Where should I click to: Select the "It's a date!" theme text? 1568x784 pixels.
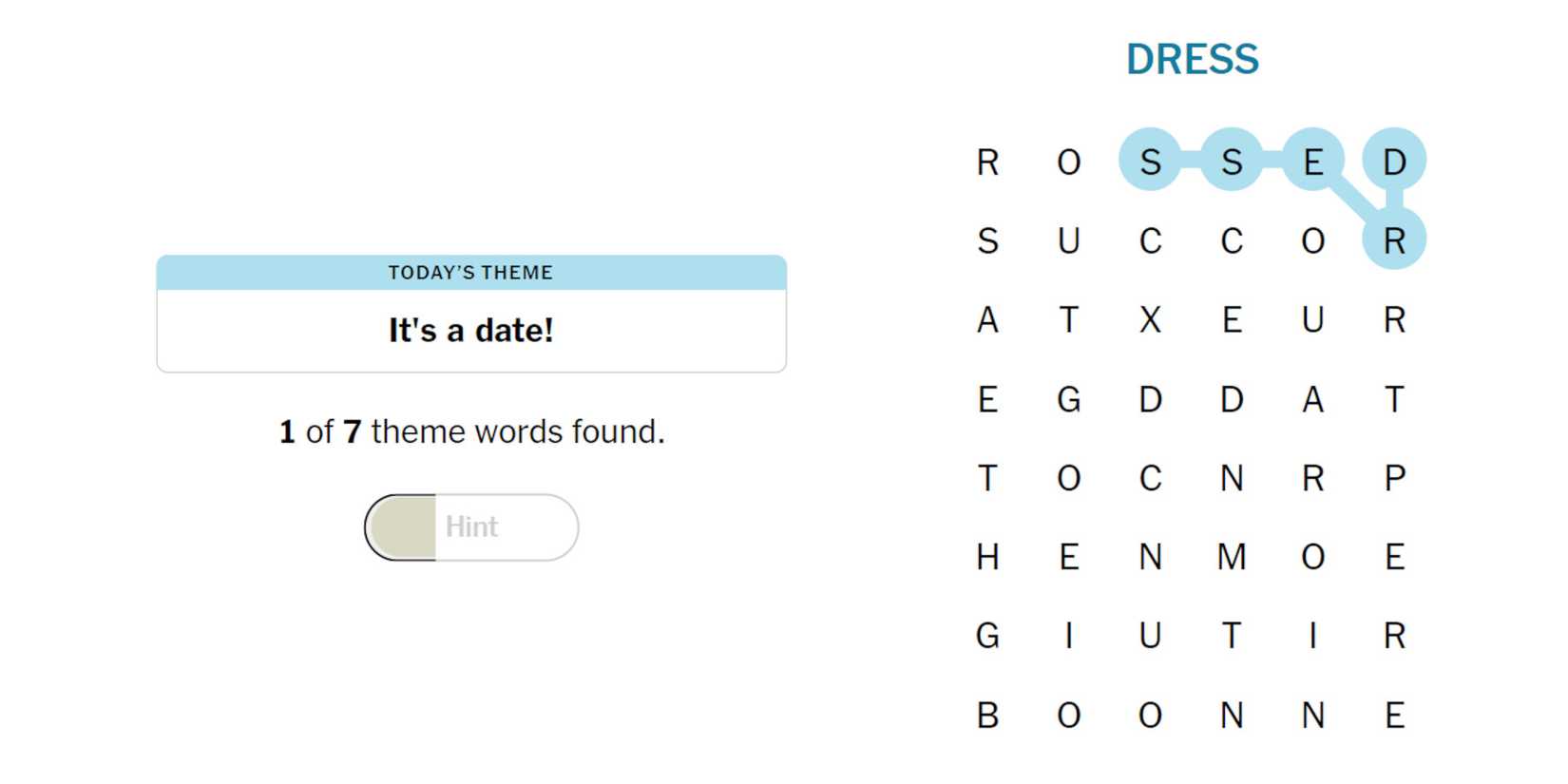coord(471,331)
